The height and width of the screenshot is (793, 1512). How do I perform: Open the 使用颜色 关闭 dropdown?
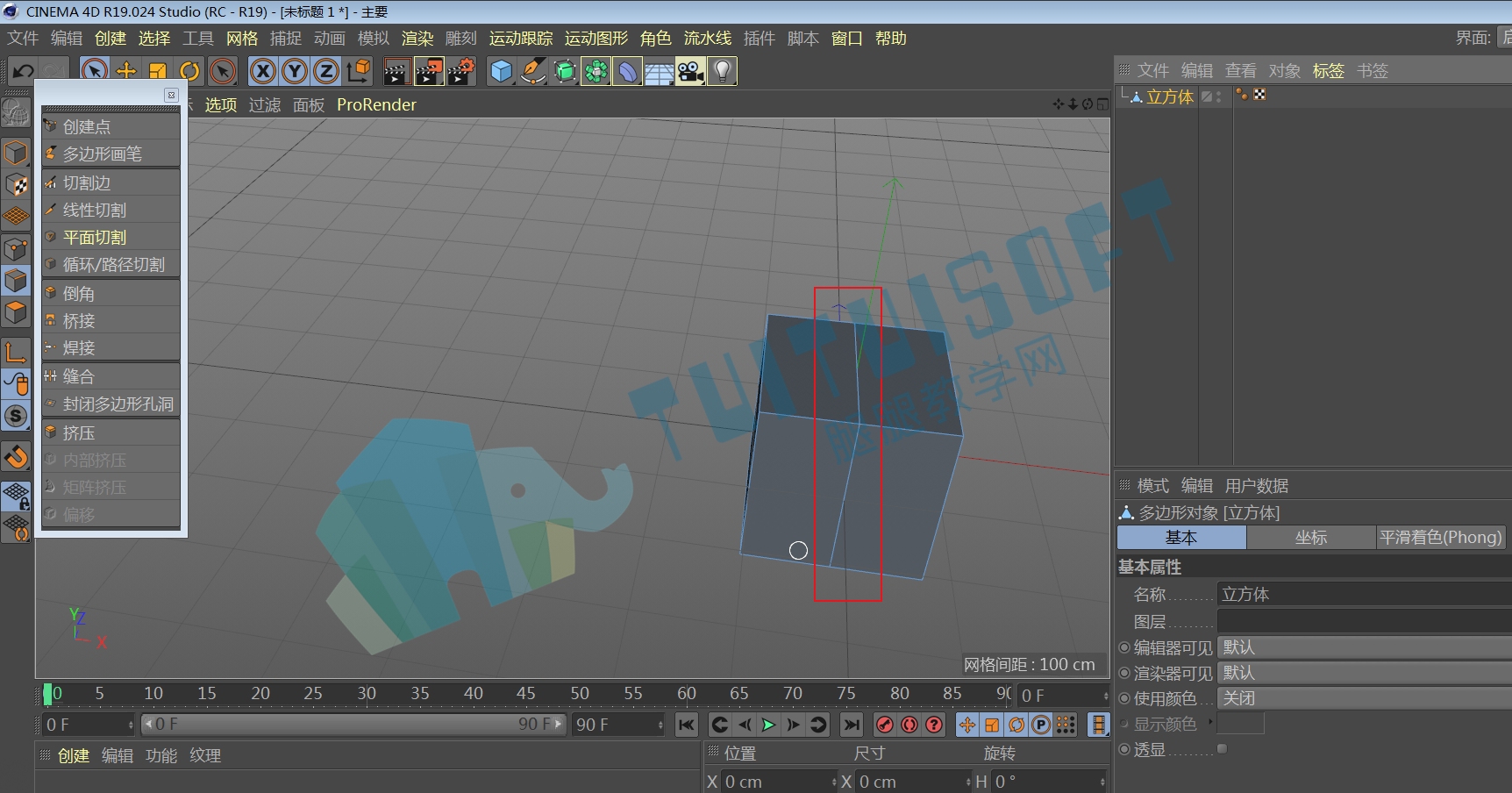click(1365, 698)
